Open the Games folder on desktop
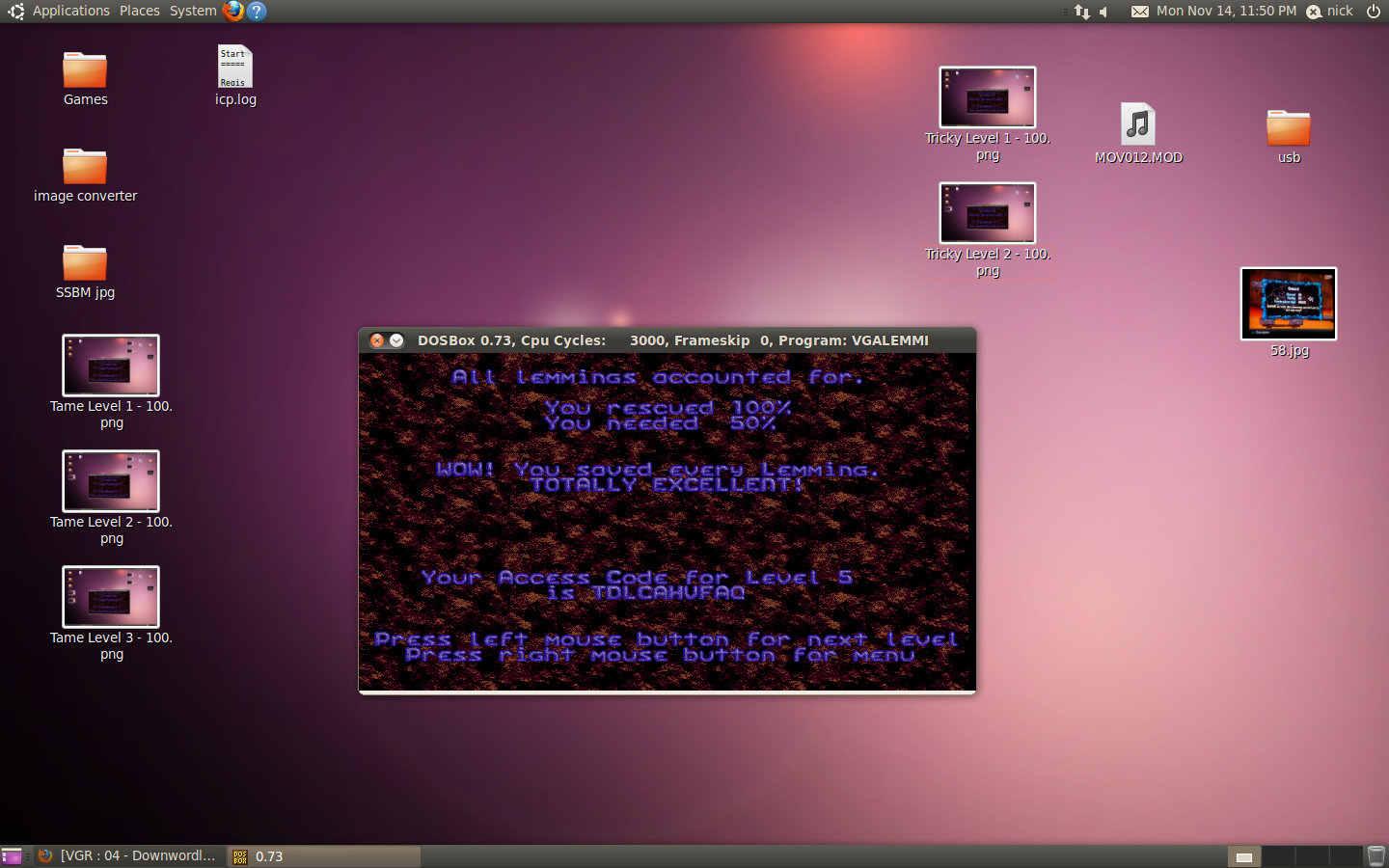1389x868 pixels. click(x=85, y=71)
